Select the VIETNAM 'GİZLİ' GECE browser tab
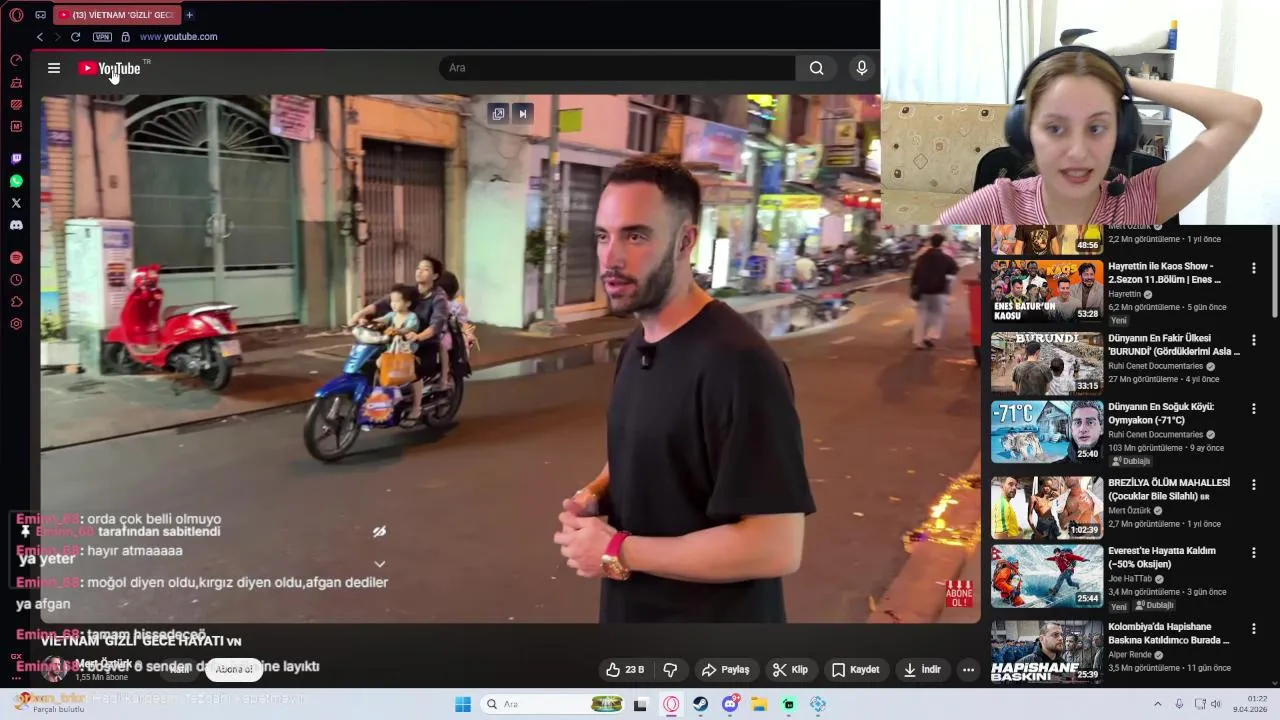 click(x=115, y=15)
